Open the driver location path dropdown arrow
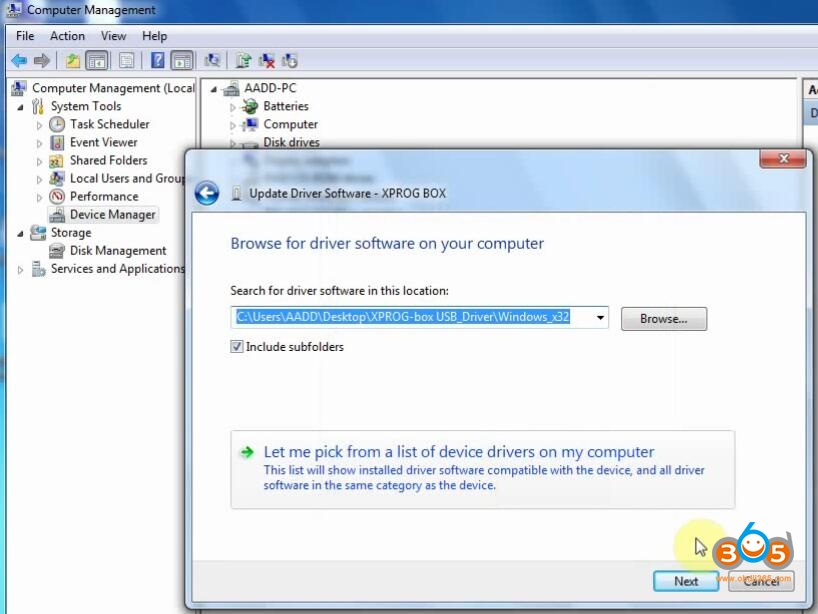818x614 pixels. point(600,318)
